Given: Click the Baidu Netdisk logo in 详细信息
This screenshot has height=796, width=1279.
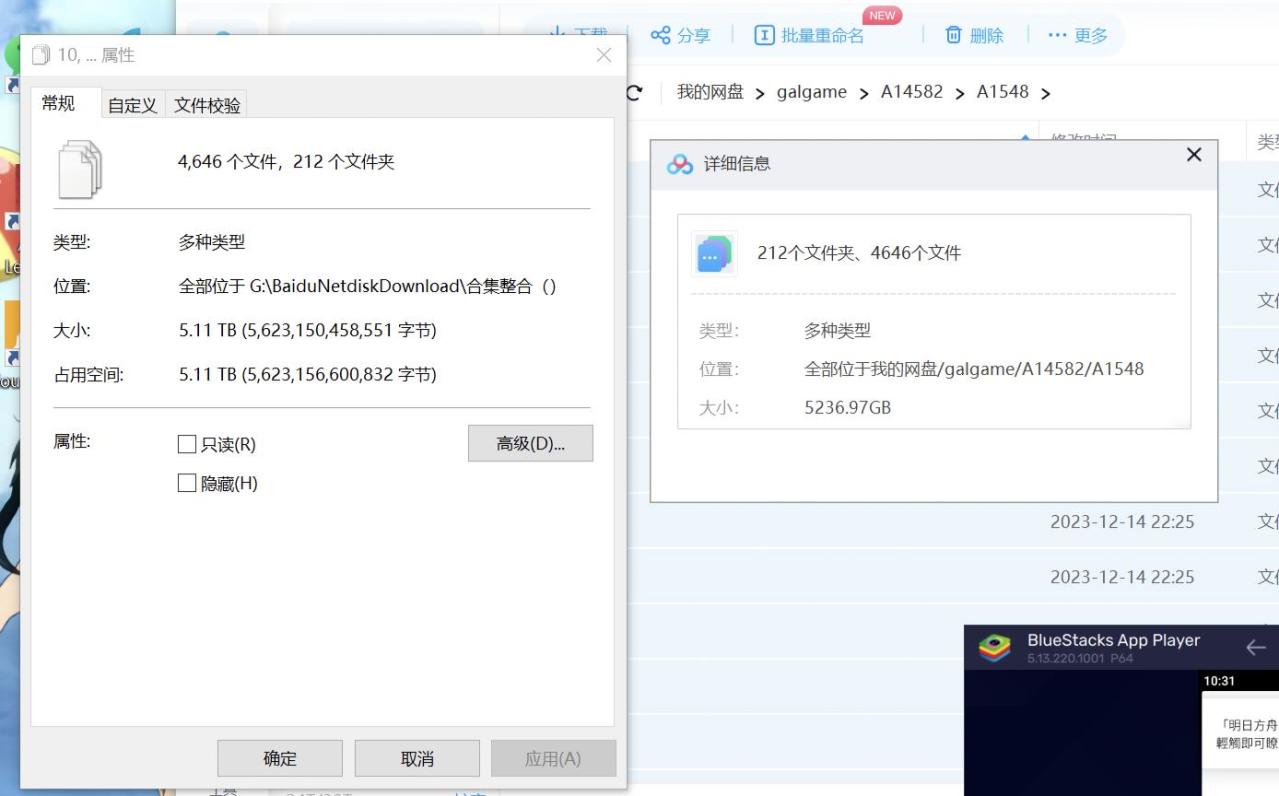Looking at the screenshot, I should point(680,164).
